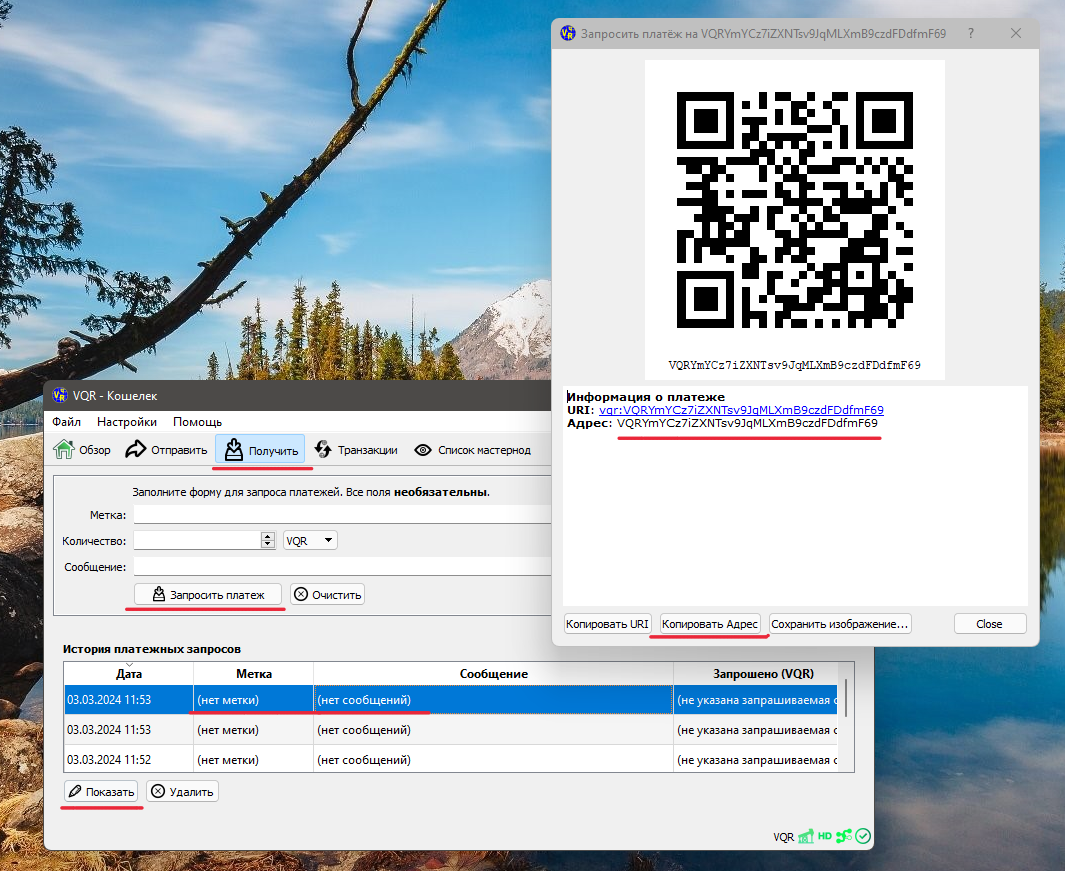The image size is (1065, 871).
Task: Switch to the Получить receive tab
Action: (x=260, y=450)
